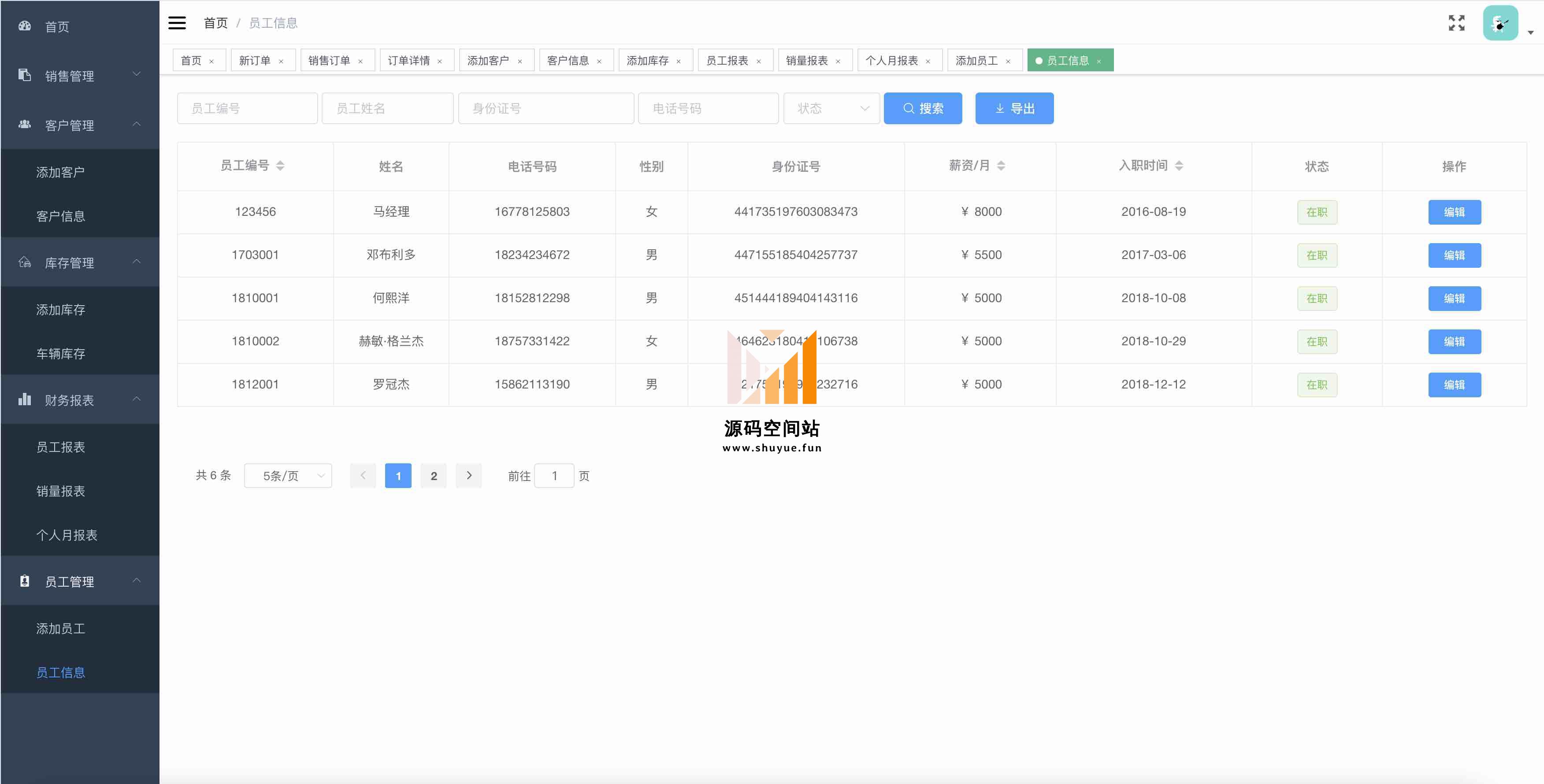Close the 员工报表 tab

click(x=758, y=61)
